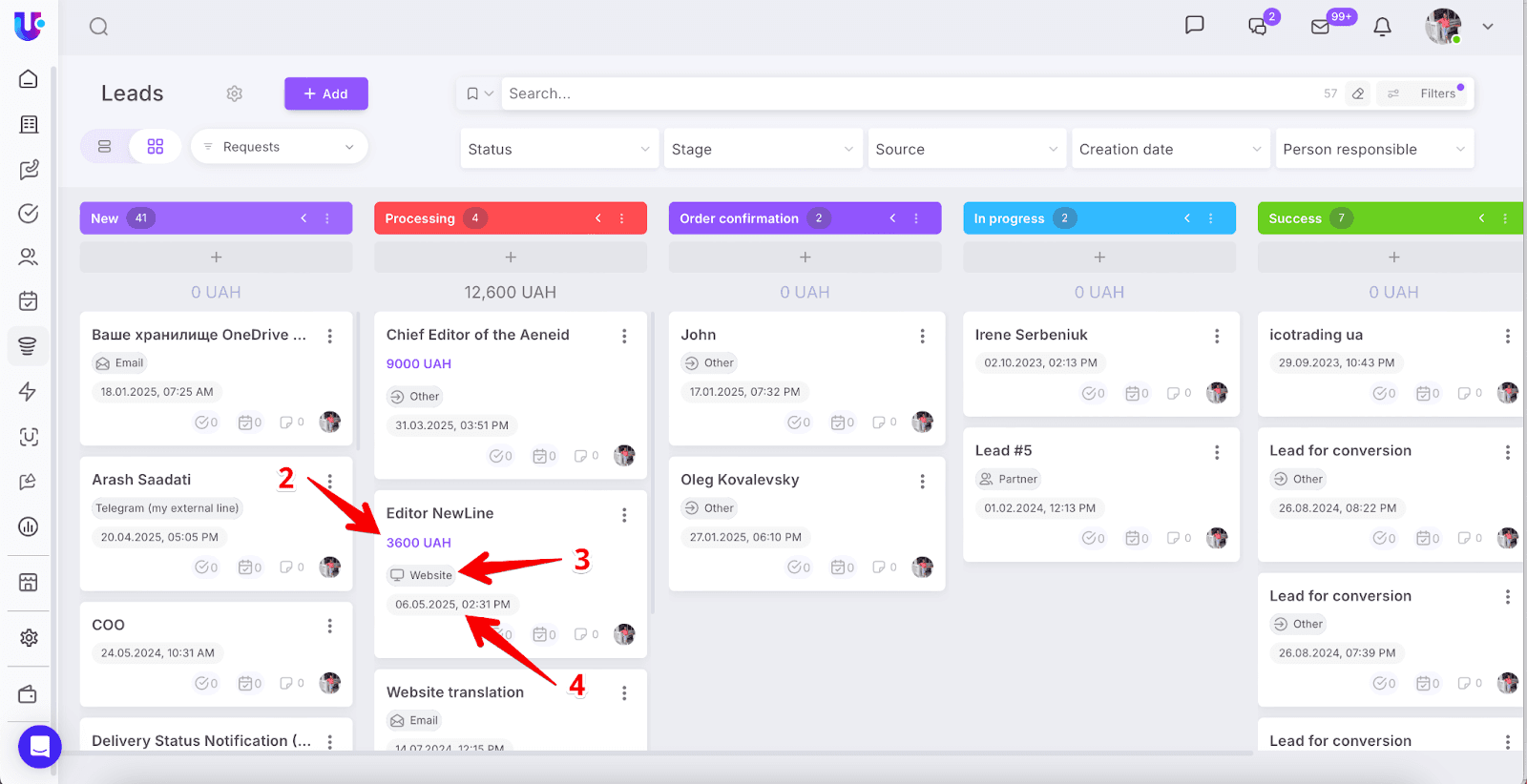Switch to list view layout

click(x=105, y=147)
